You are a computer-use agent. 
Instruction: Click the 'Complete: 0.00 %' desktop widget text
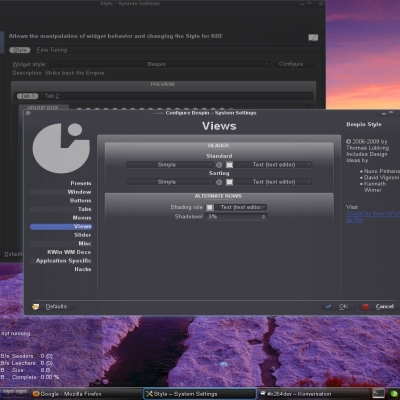(35, 377)
